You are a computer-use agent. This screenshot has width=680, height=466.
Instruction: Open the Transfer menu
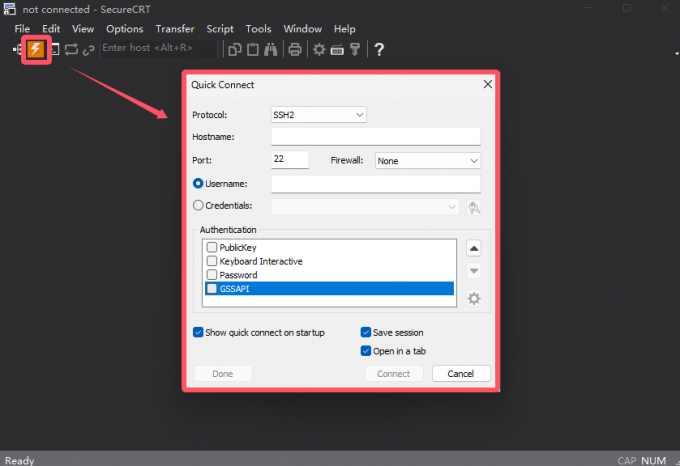tap(175, 29)
